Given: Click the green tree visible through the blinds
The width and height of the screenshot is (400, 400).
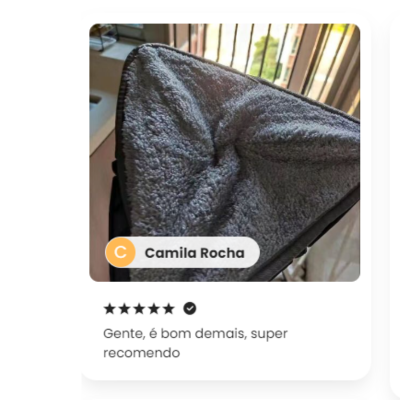Looking at the screenshot, I should (x=267, y=55).
